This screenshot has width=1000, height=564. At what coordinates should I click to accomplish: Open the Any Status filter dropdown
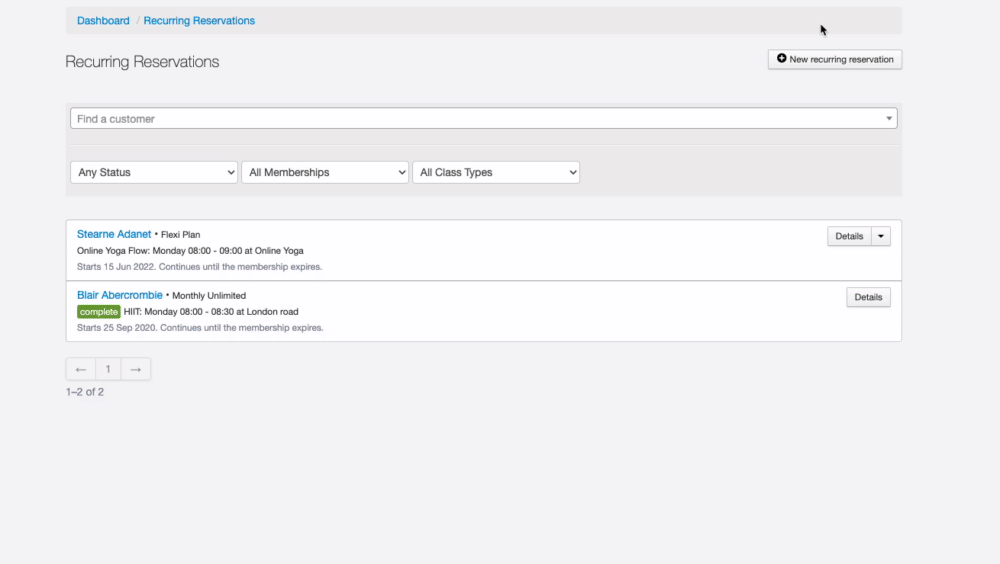pos(154,172)
